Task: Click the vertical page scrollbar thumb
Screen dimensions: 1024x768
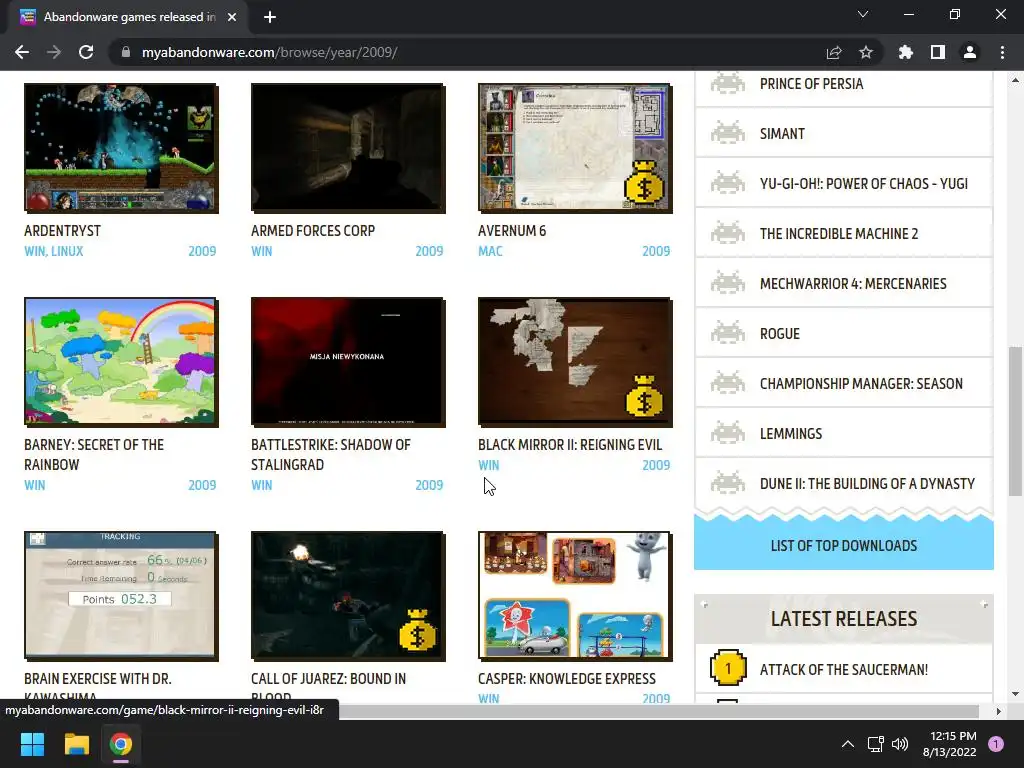Action: (1015, 421)
